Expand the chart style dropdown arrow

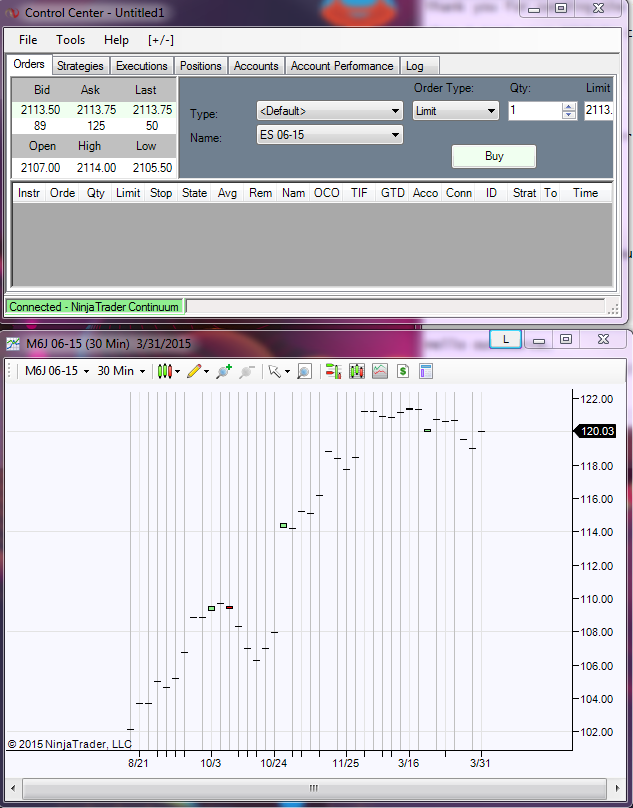point(178,371)
